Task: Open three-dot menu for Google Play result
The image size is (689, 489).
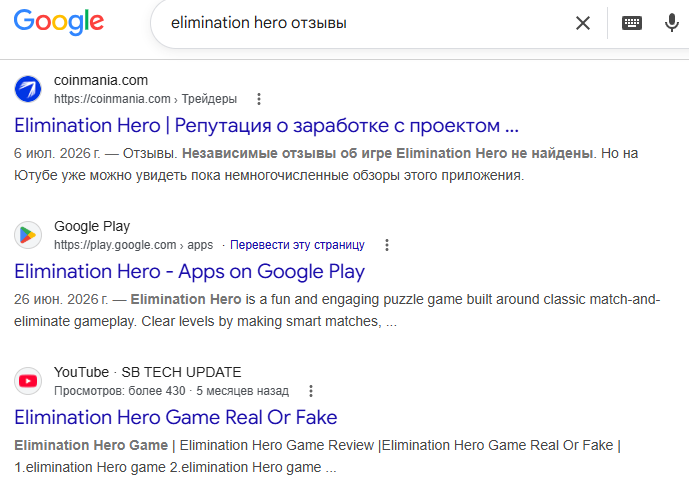Action: (x=387, y=245)
